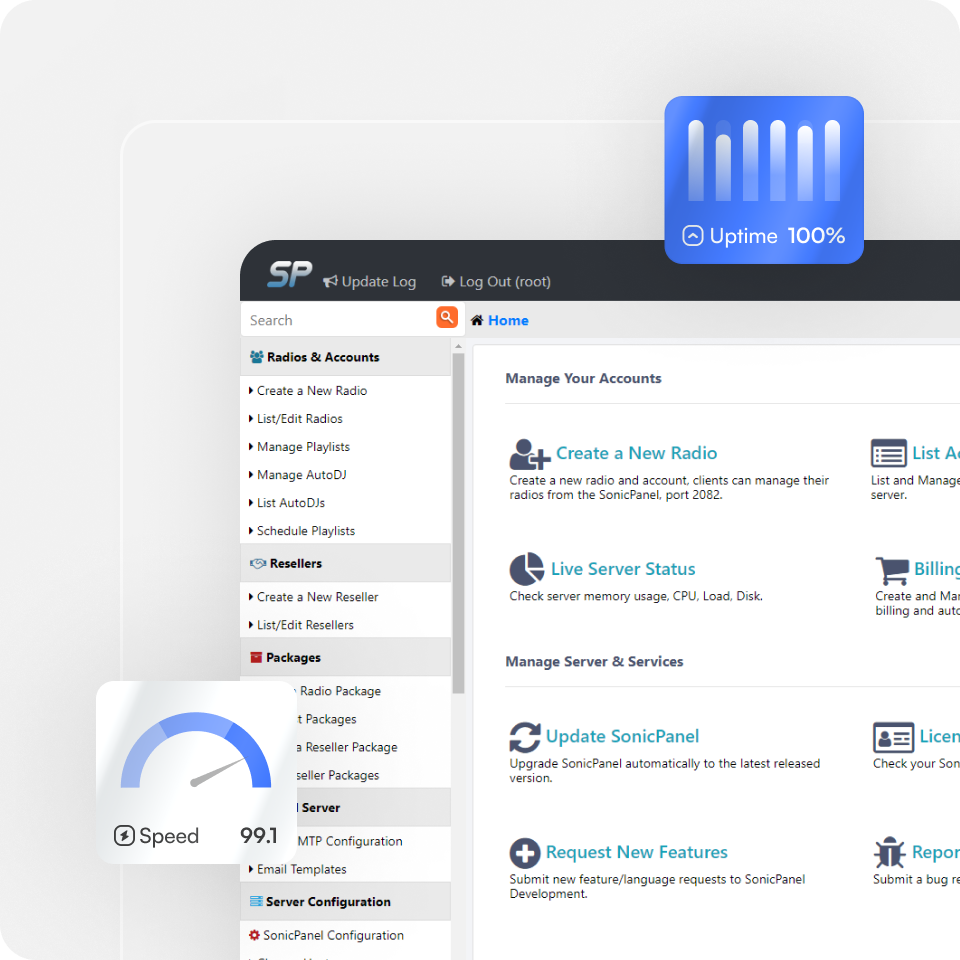This screenshot has height=960, width=960.
Task: Click the Billing shopping cart icon
Action: tap(891, 570)
